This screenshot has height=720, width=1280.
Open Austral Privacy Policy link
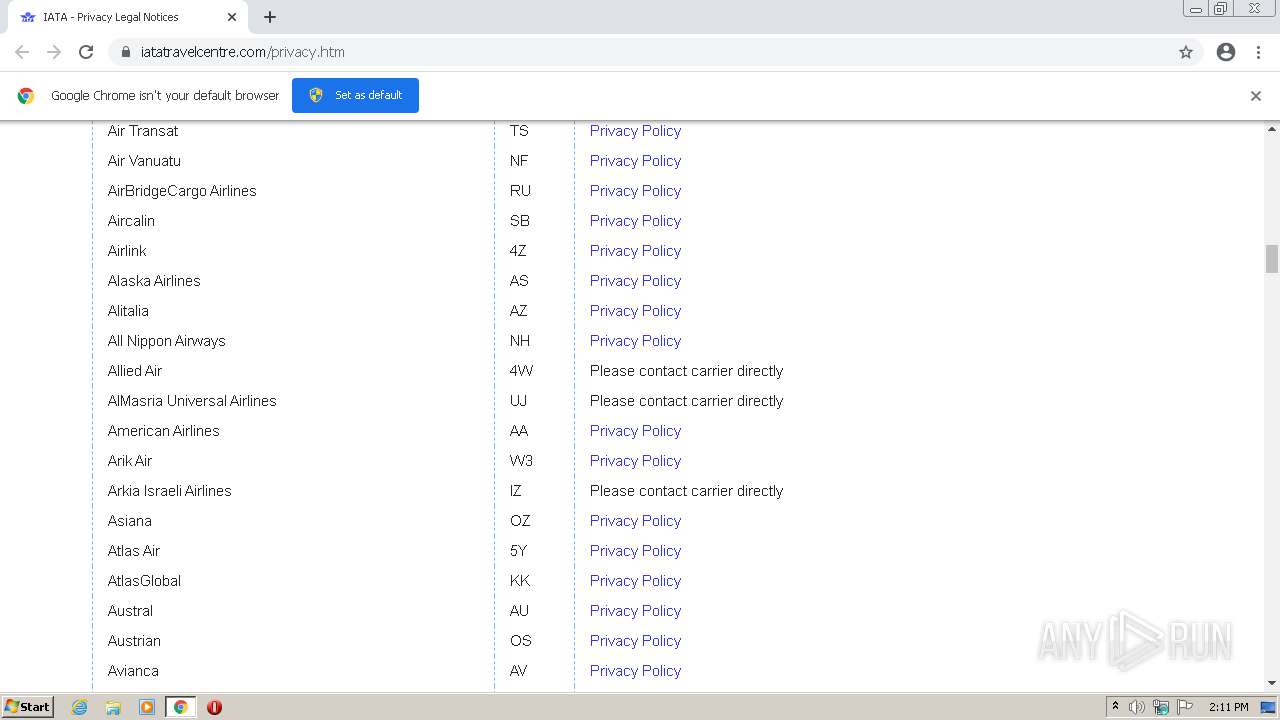pos(635,611)
